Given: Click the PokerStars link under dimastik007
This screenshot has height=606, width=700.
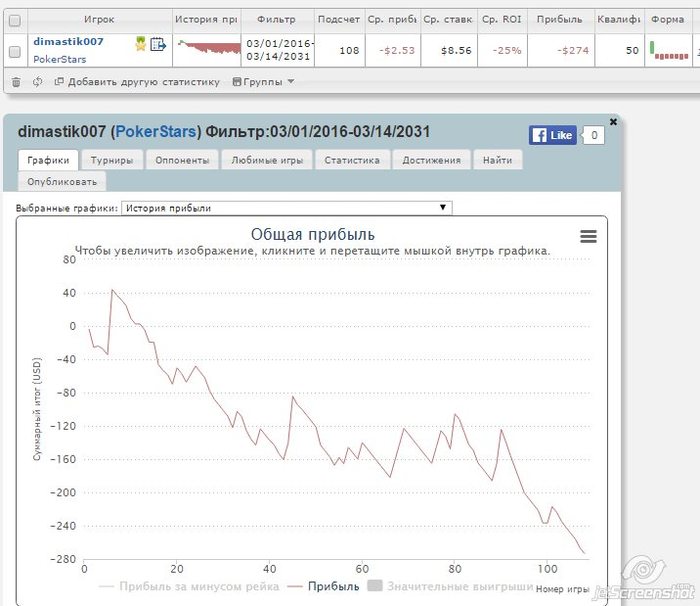Looking at the screenshot, I should (59, 59).
